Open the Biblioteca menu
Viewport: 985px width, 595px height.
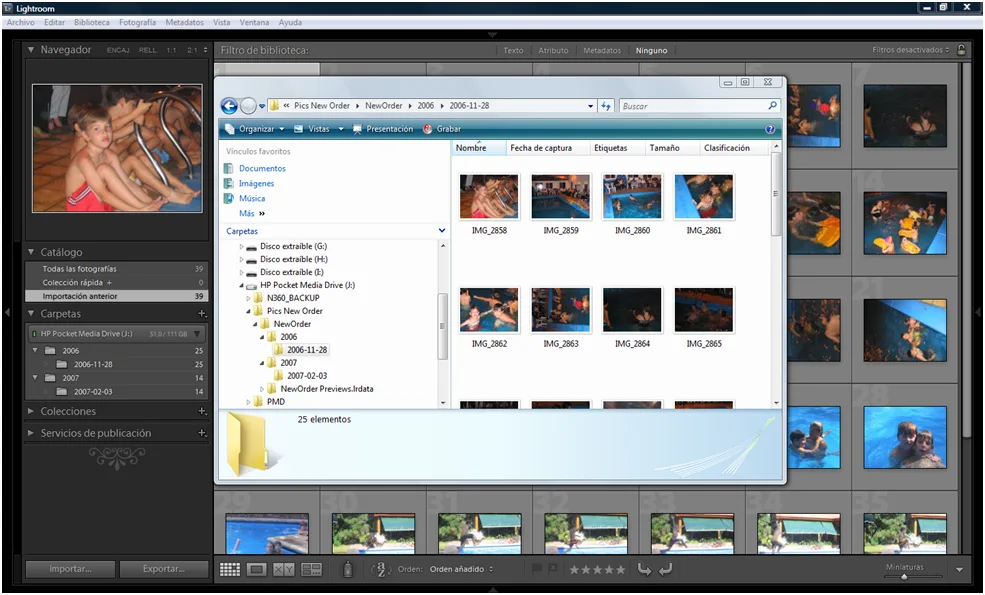point(92,22)
